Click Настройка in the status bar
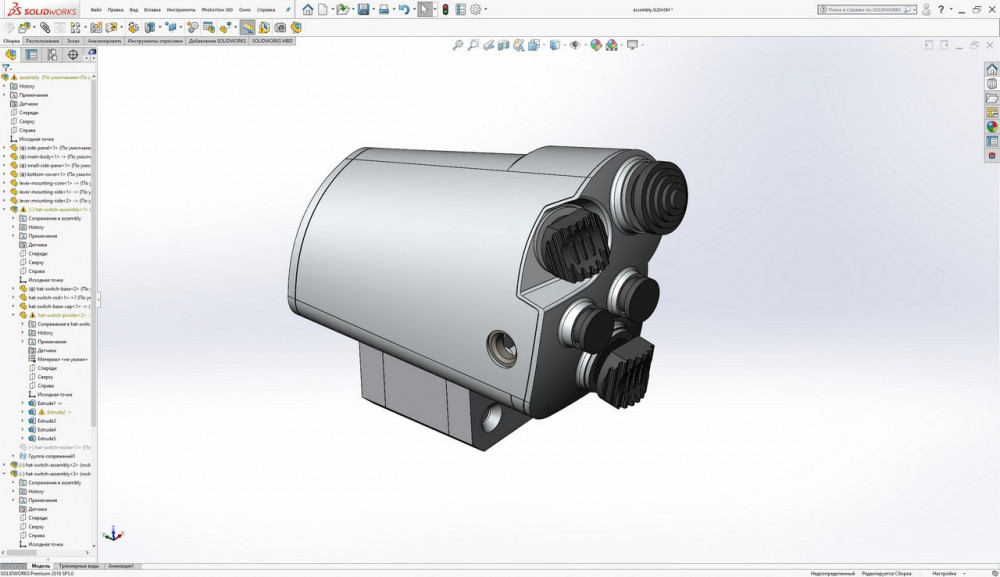This screenshot has width=1000, height=577. (944, 574)
